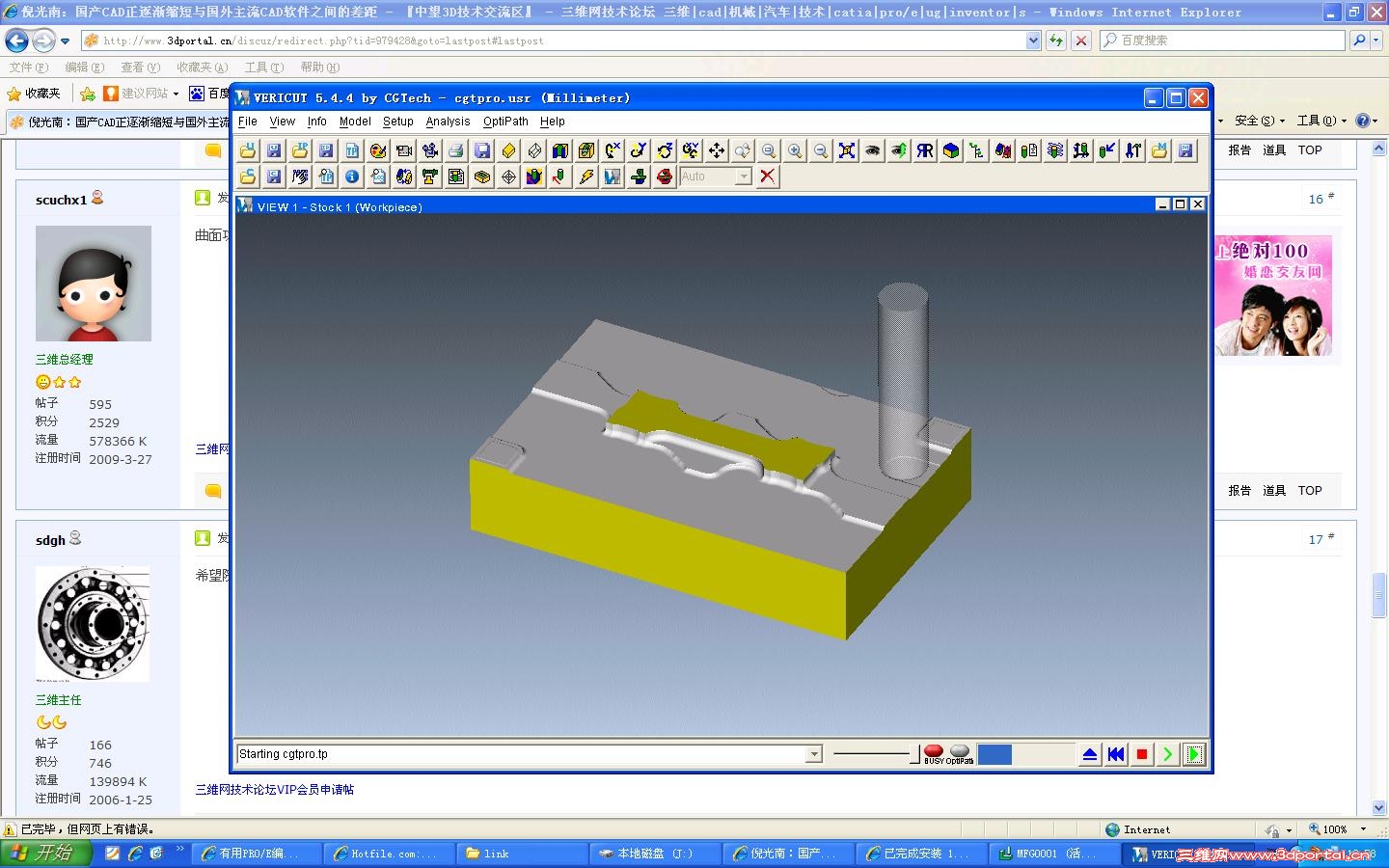Click scuchx1's cartoon avatar image
The height and width of the screenshot is (868, 1389).
tap(94, 284)
